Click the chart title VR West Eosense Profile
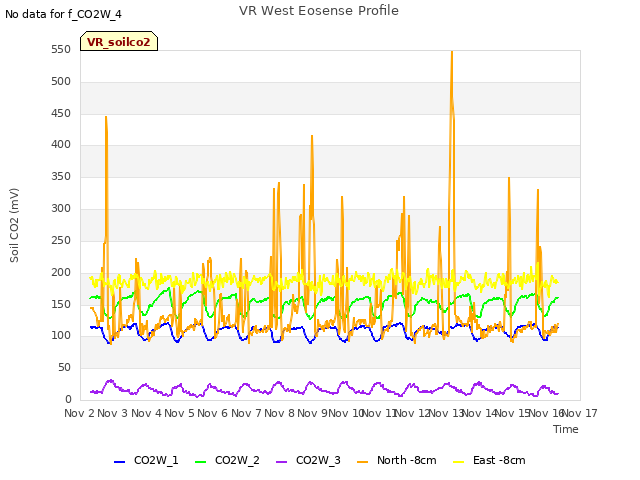This screenshot has height=480, width=640. (319, 11)
